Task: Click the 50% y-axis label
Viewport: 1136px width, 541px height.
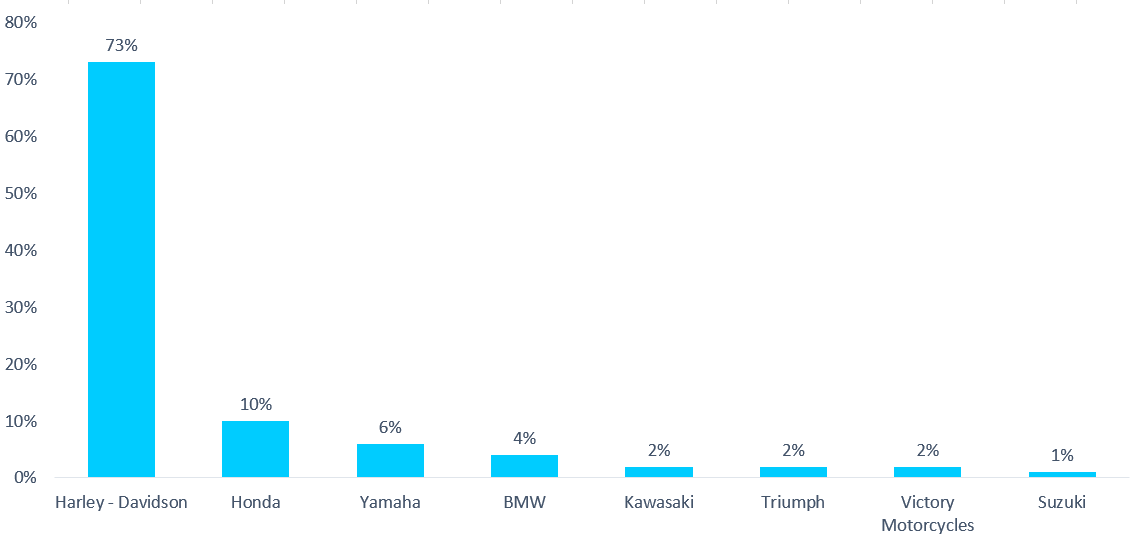Action: click(x=20, y=193)
